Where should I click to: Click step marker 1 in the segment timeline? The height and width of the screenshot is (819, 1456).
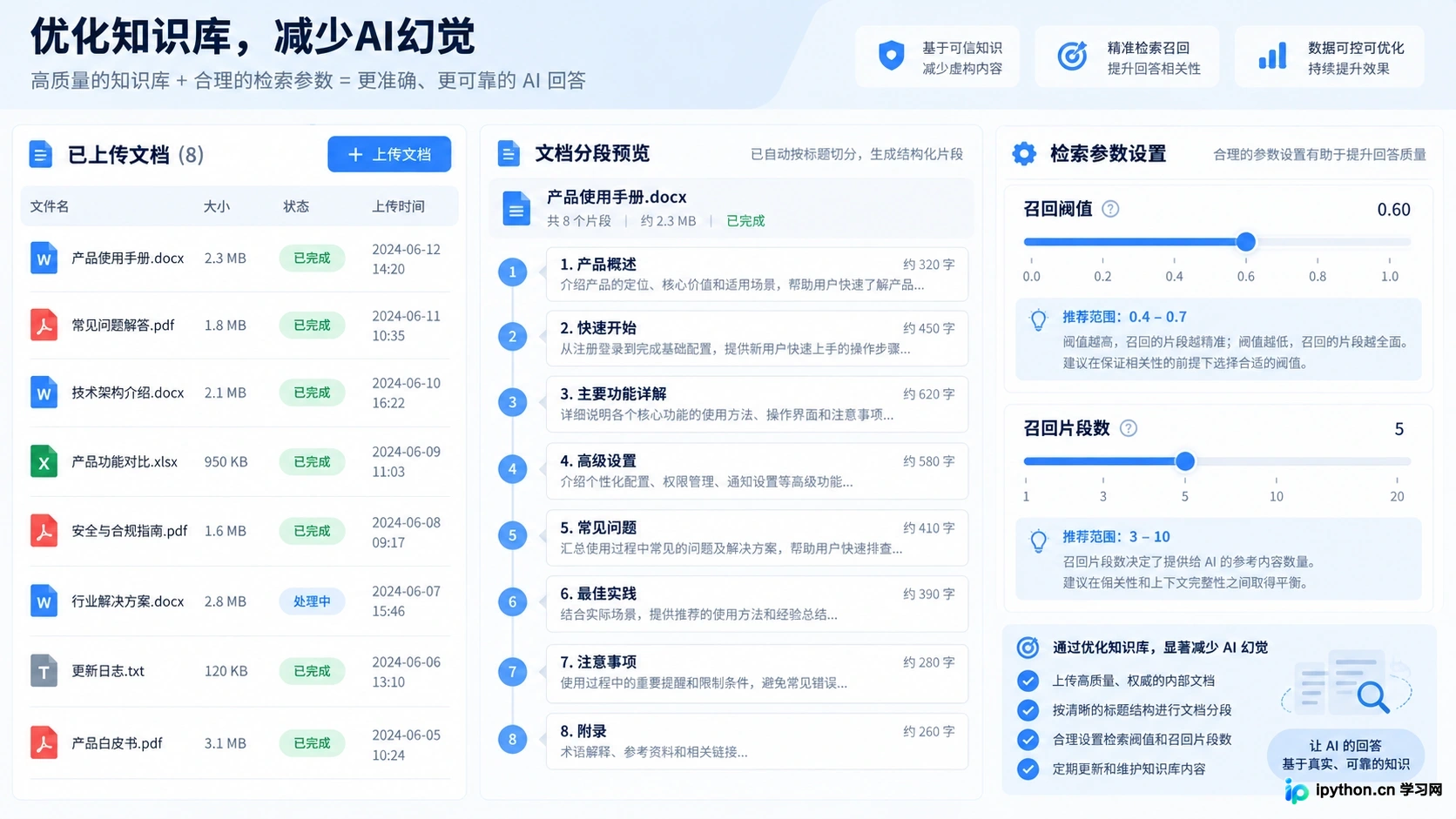click(x=512, y=272)
